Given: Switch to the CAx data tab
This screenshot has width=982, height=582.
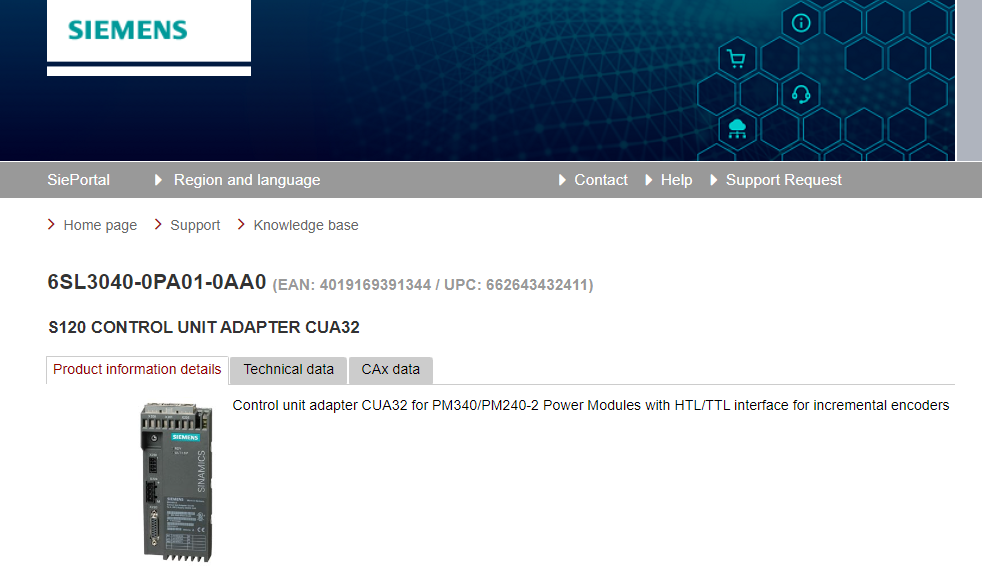Looking at the screenshot, I should (x=390, y=369).
